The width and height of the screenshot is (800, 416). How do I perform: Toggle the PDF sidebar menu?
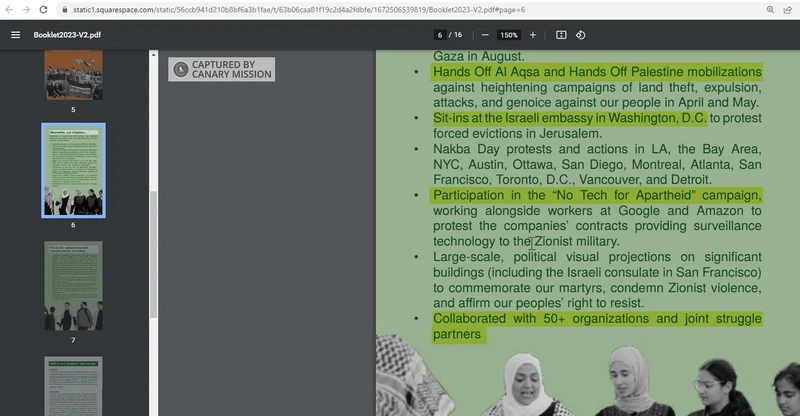(x=15, y=35)
